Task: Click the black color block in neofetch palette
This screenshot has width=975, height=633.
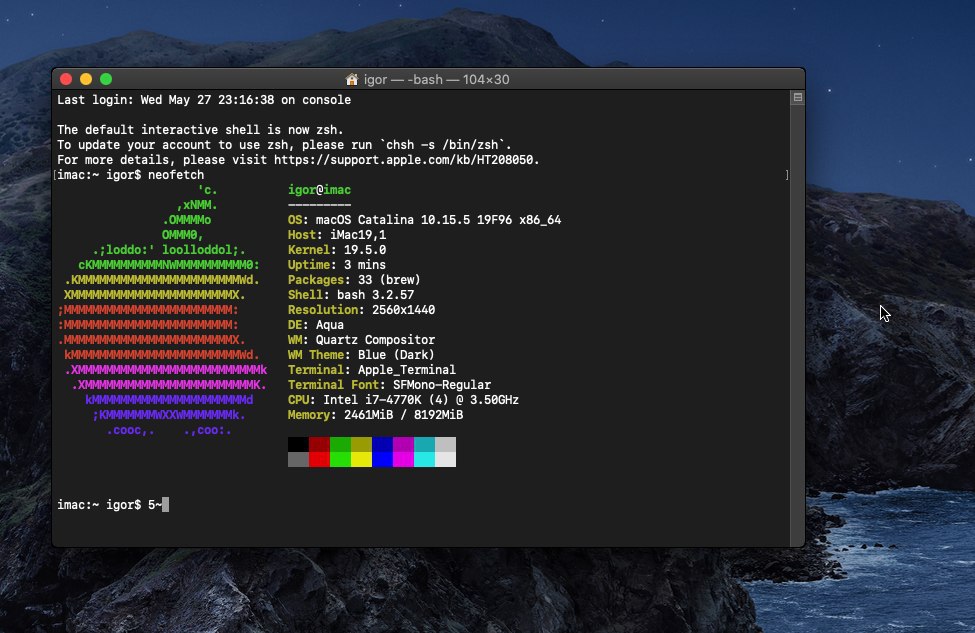Action: click(298, 444)
